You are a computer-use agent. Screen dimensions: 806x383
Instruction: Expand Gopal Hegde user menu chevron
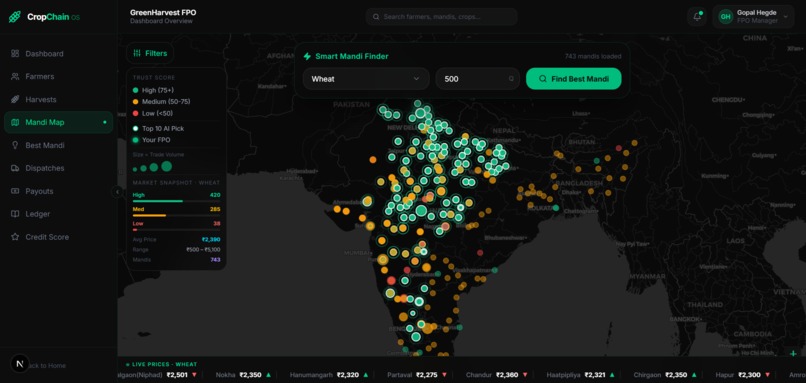[x=785, y=17]
